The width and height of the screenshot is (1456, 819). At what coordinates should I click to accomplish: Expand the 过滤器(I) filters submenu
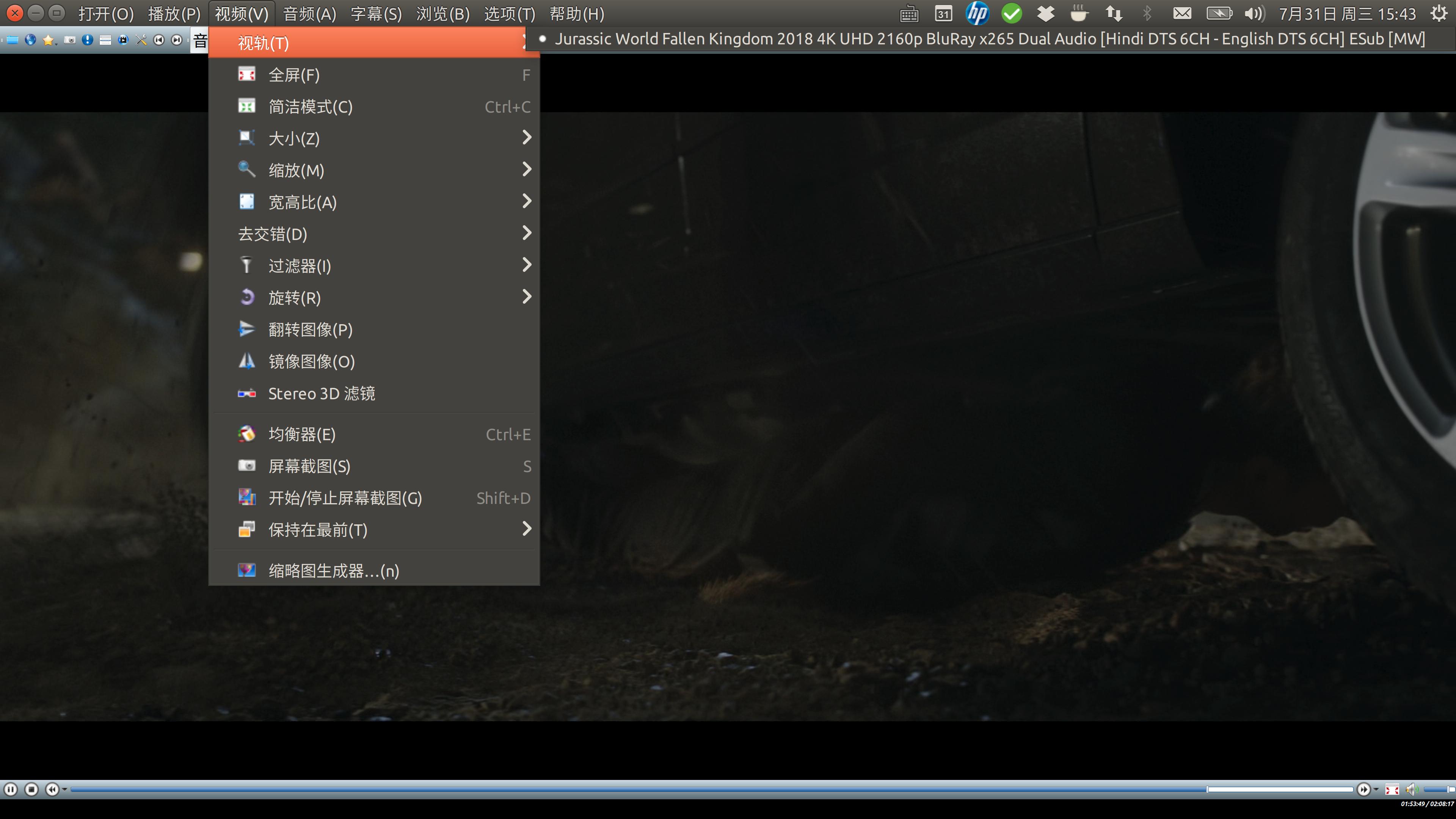tap(374, 266)
